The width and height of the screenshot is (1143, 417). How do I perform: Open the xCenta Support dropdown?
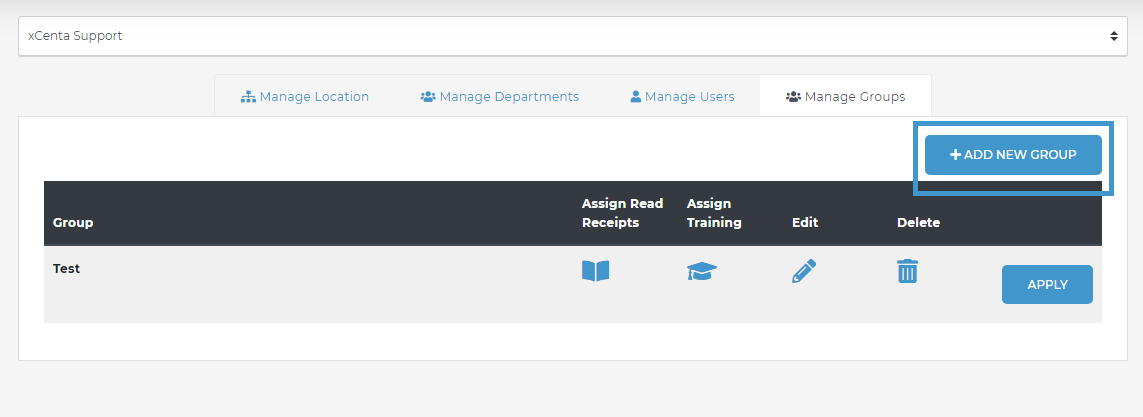572,36
